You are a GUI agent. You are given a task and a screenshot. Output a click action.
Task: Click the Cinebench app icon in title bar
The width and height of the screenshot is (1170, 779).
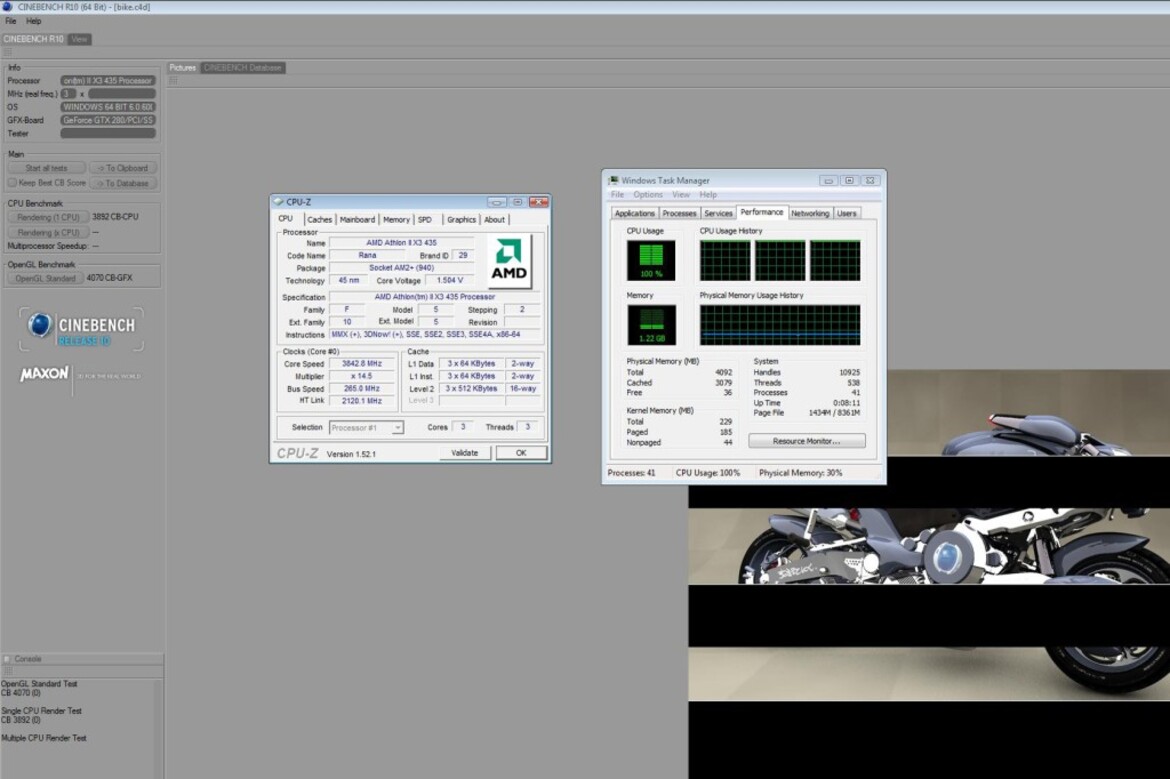(x=7, y=7)
